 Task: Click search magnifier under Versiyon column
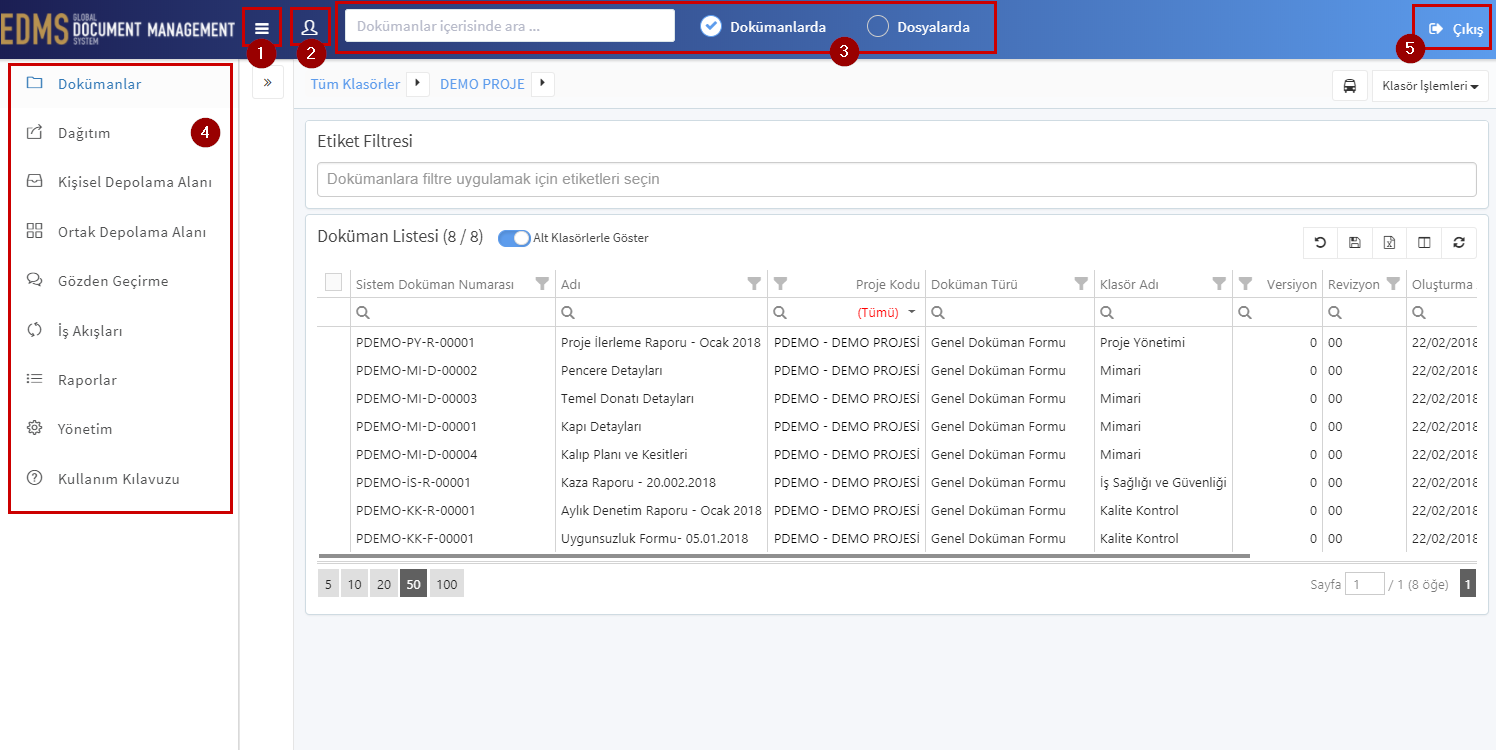point(1245,312)
